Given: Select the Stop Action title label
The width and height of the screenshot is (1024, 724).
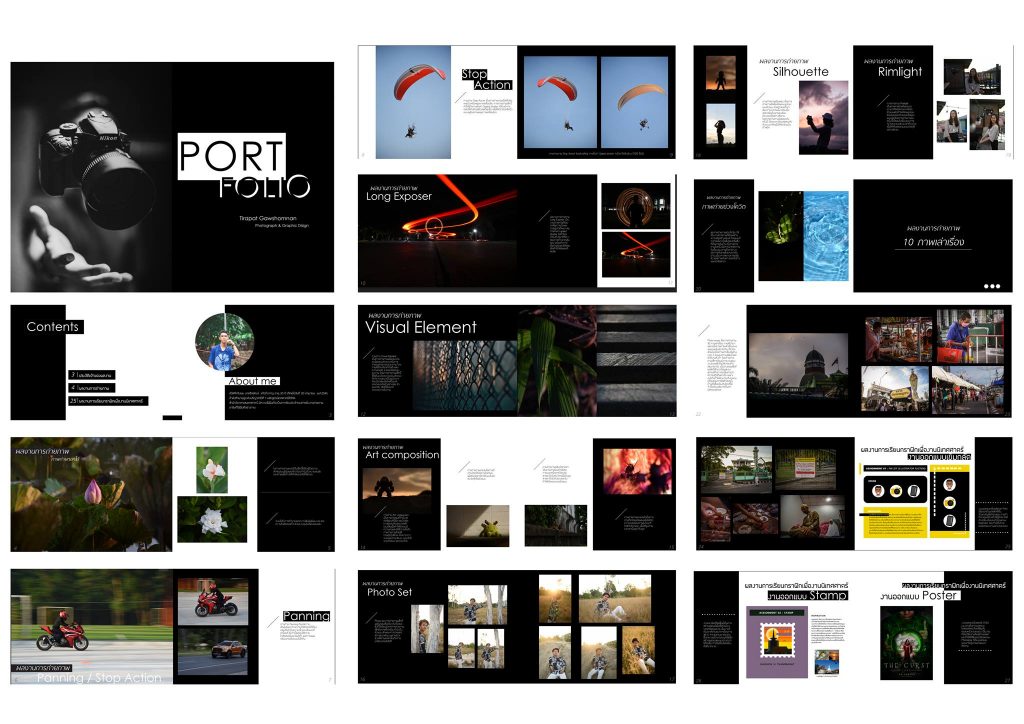Looking at the screenshot, I should point(486,79).
